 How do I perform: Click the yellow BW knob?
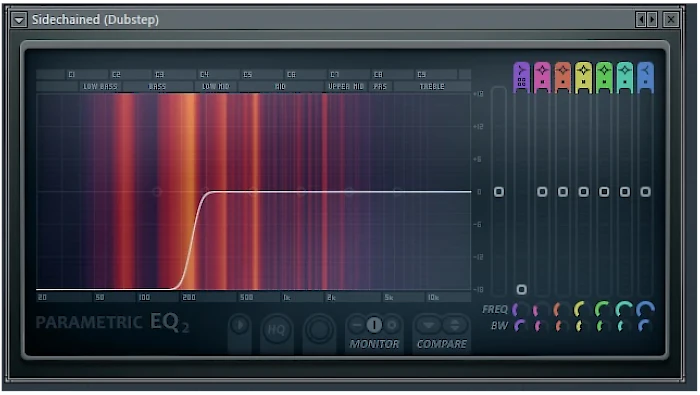582,326
